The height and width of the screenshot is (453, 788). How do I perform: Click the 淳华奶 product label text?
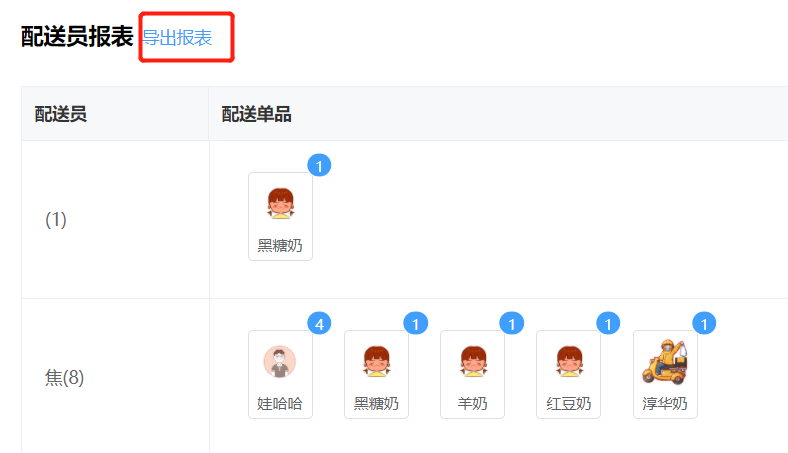click(665, 404)
